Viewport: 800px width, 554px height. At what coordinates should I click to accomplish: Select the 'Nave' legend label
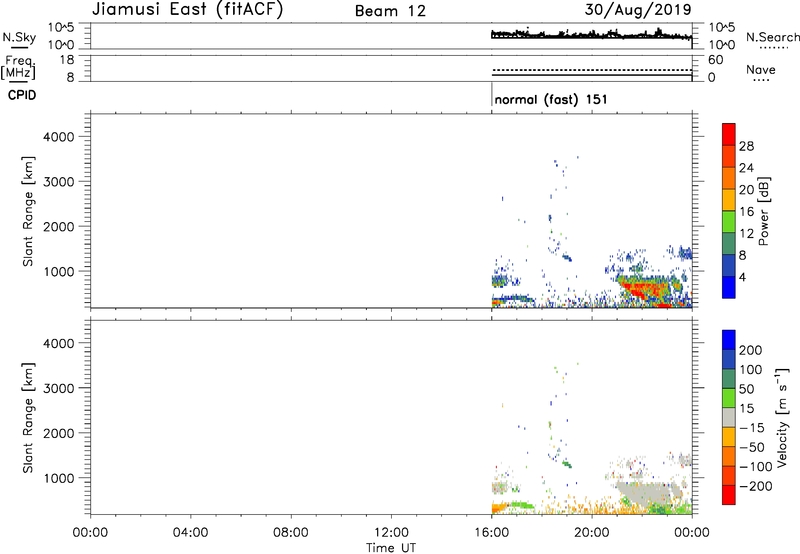(761, 69)
